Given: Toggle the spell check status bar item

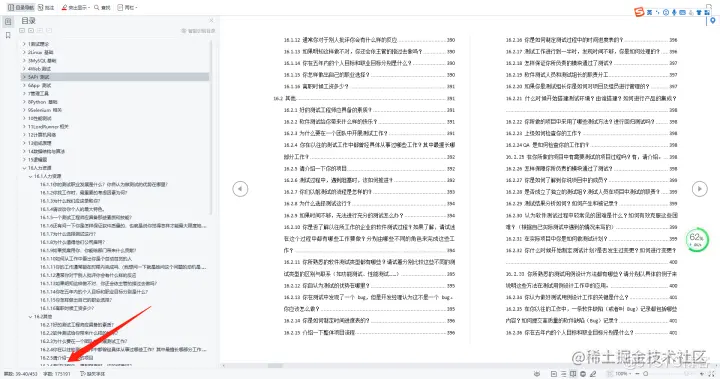Looking at the screenshot, I should coord(93,374).
